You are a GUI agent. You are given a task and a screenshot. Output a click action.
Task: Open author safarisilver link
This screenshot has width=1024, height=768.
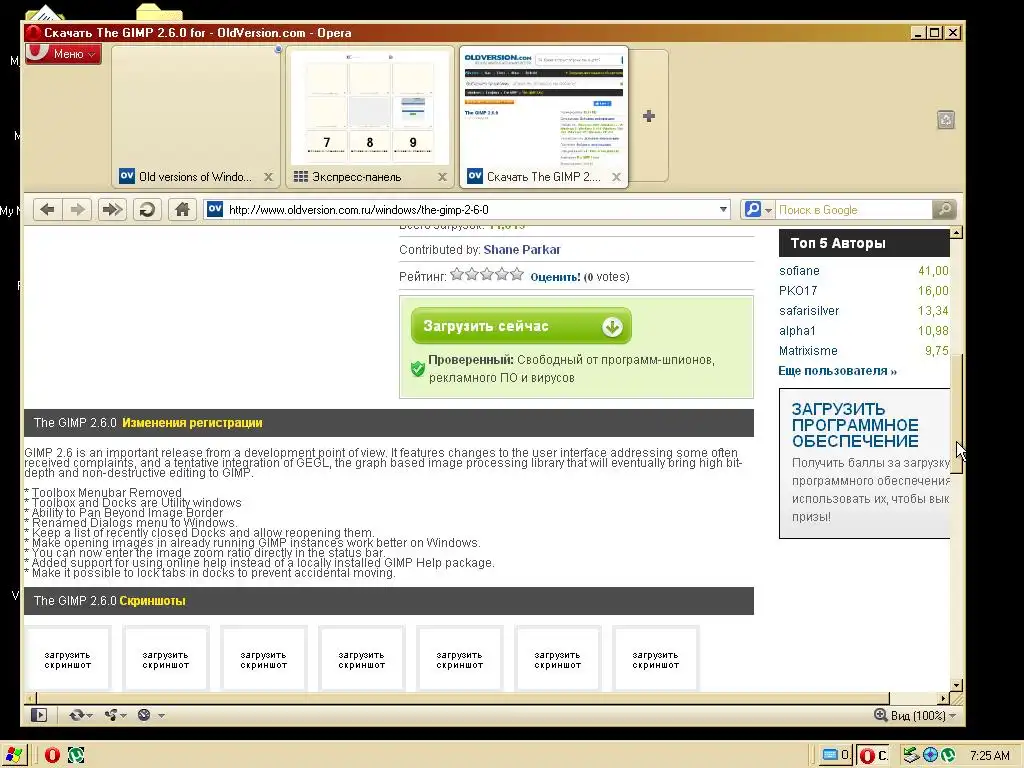(x=809, y=311)
